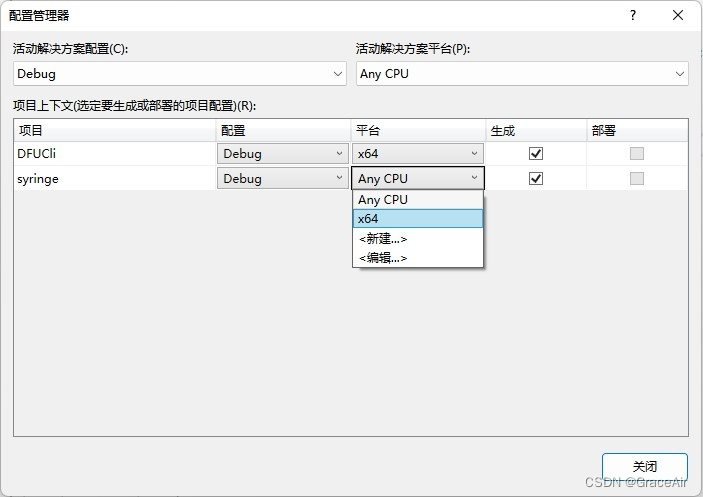Collapse the syringe platform Any CPU dropdown

pyautogui.click(x=418, y=178)
